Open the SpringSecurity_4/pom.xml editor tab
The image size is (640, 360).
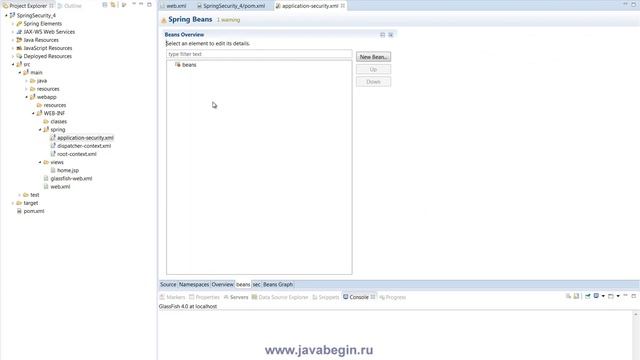231,6
